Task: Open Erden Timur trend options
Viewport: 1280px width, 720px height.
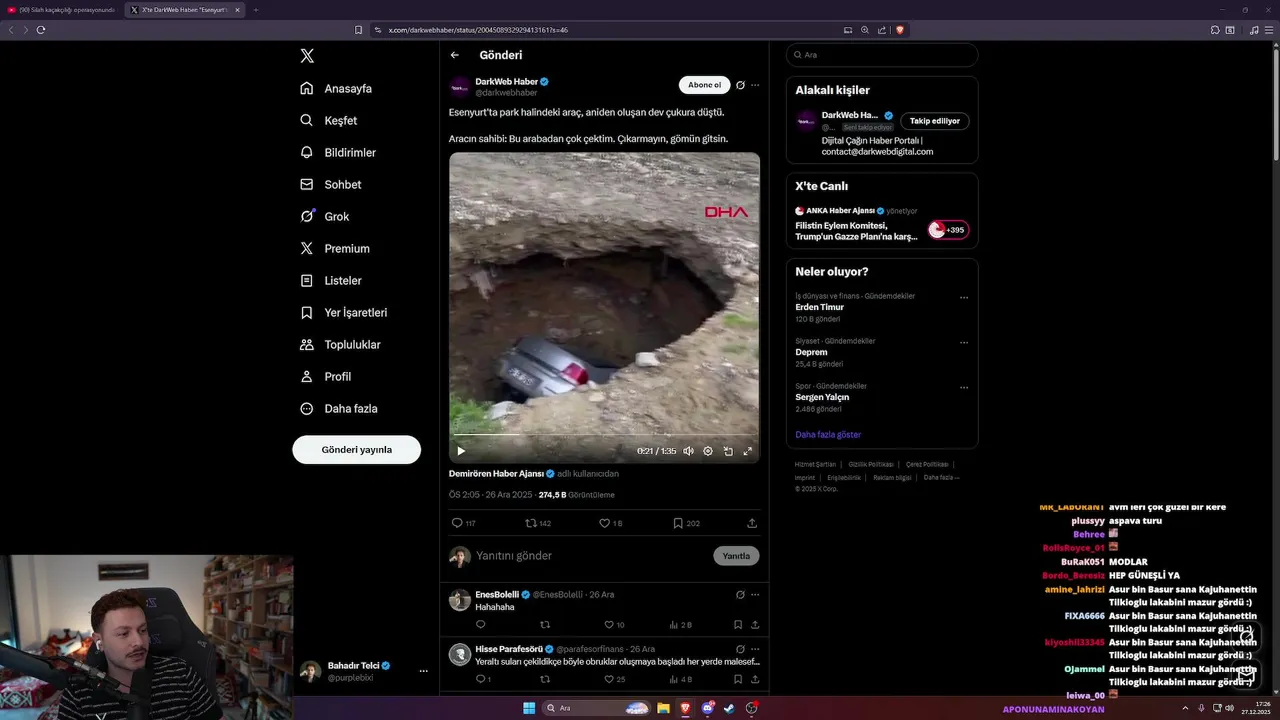Action: click(x=964, y=297)
